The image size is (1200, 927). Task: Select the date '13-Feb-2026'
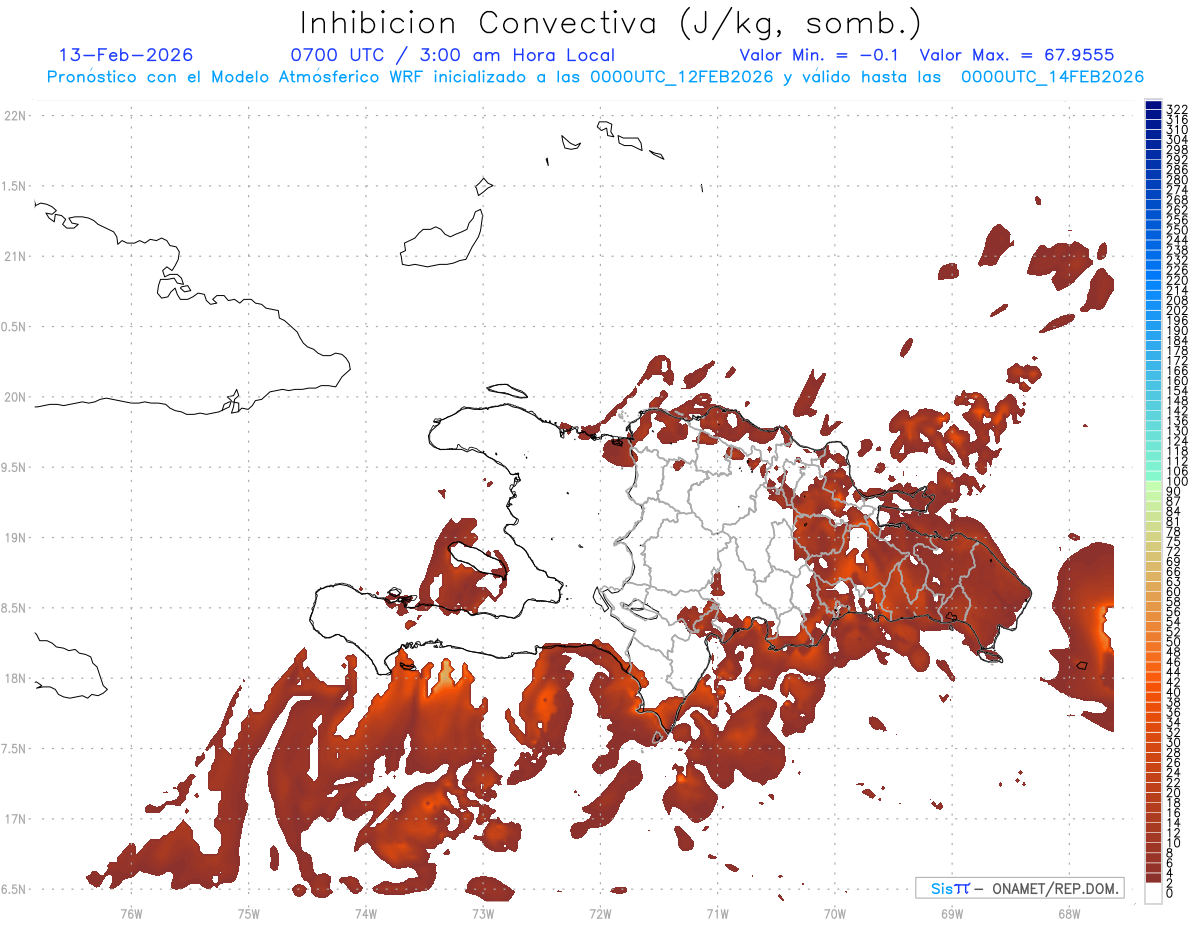pos(126,55)
